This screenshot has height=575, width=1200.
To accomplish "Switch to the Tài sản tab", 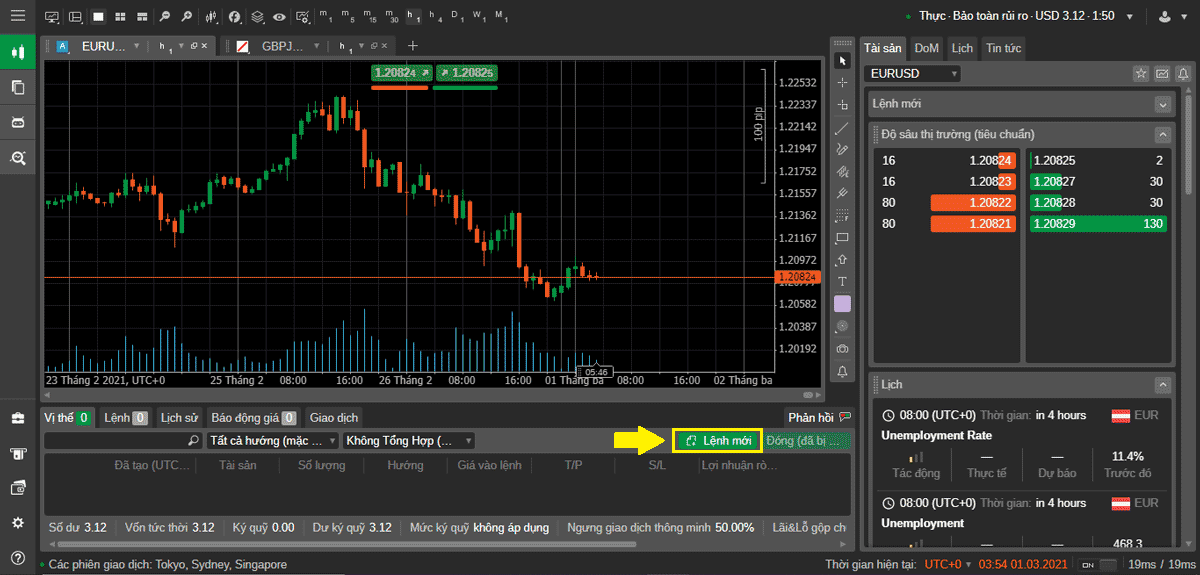I will point(883,48).
